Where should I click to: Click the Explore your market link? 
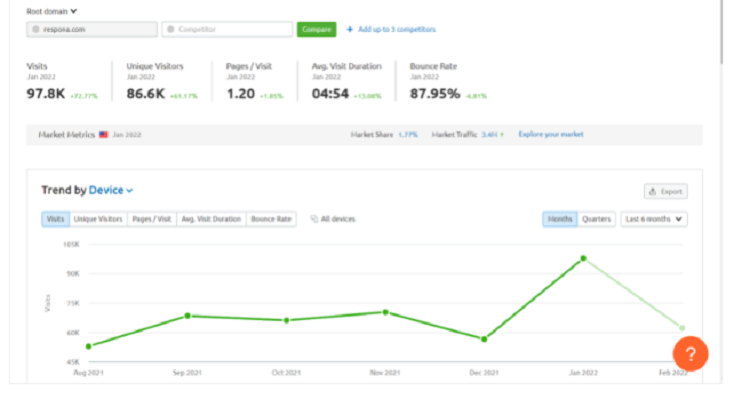(x=551, y=134)
